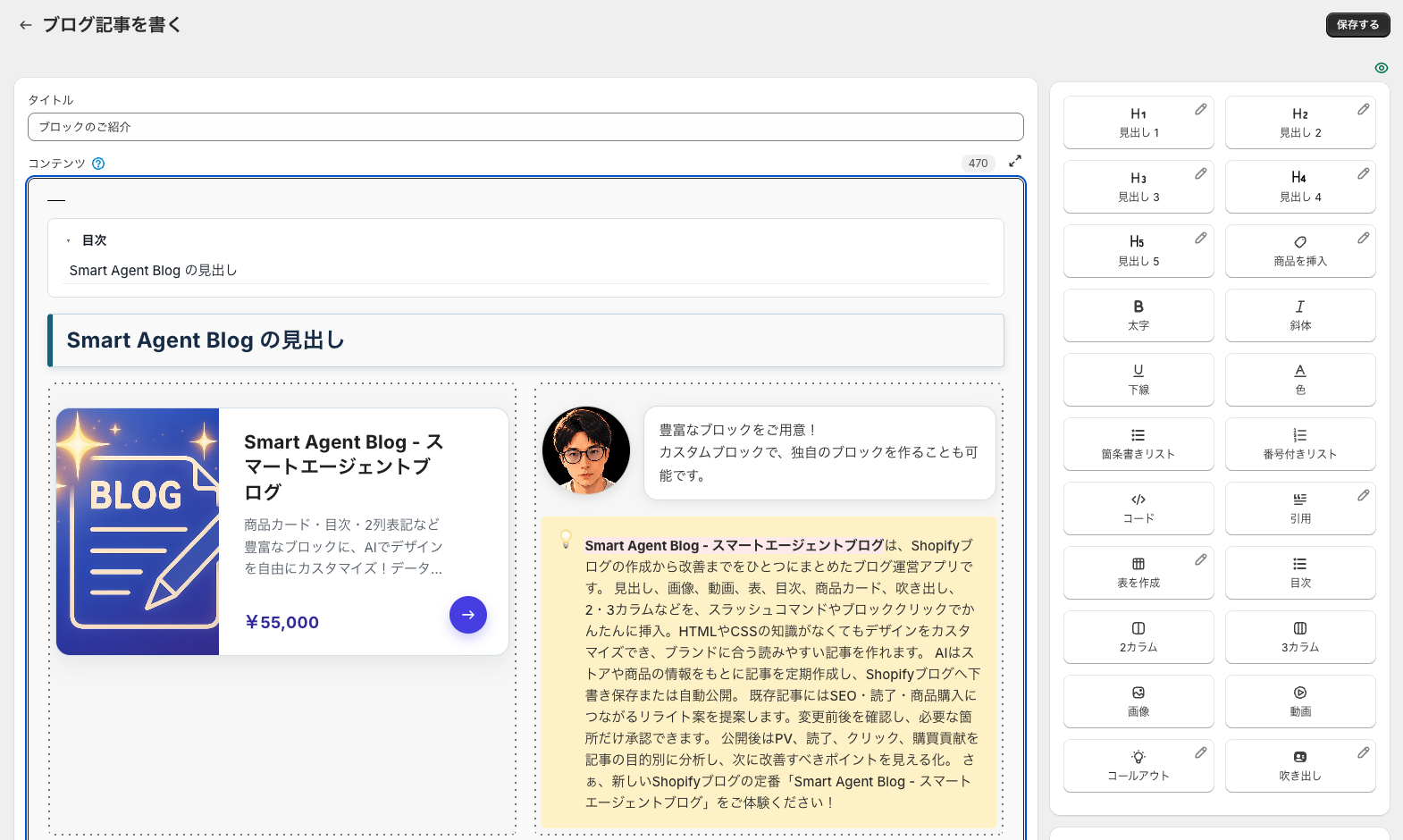Edit the 見出し 2 style pencil icon
Viewport: 1403px width, 840px height.
1364,109
